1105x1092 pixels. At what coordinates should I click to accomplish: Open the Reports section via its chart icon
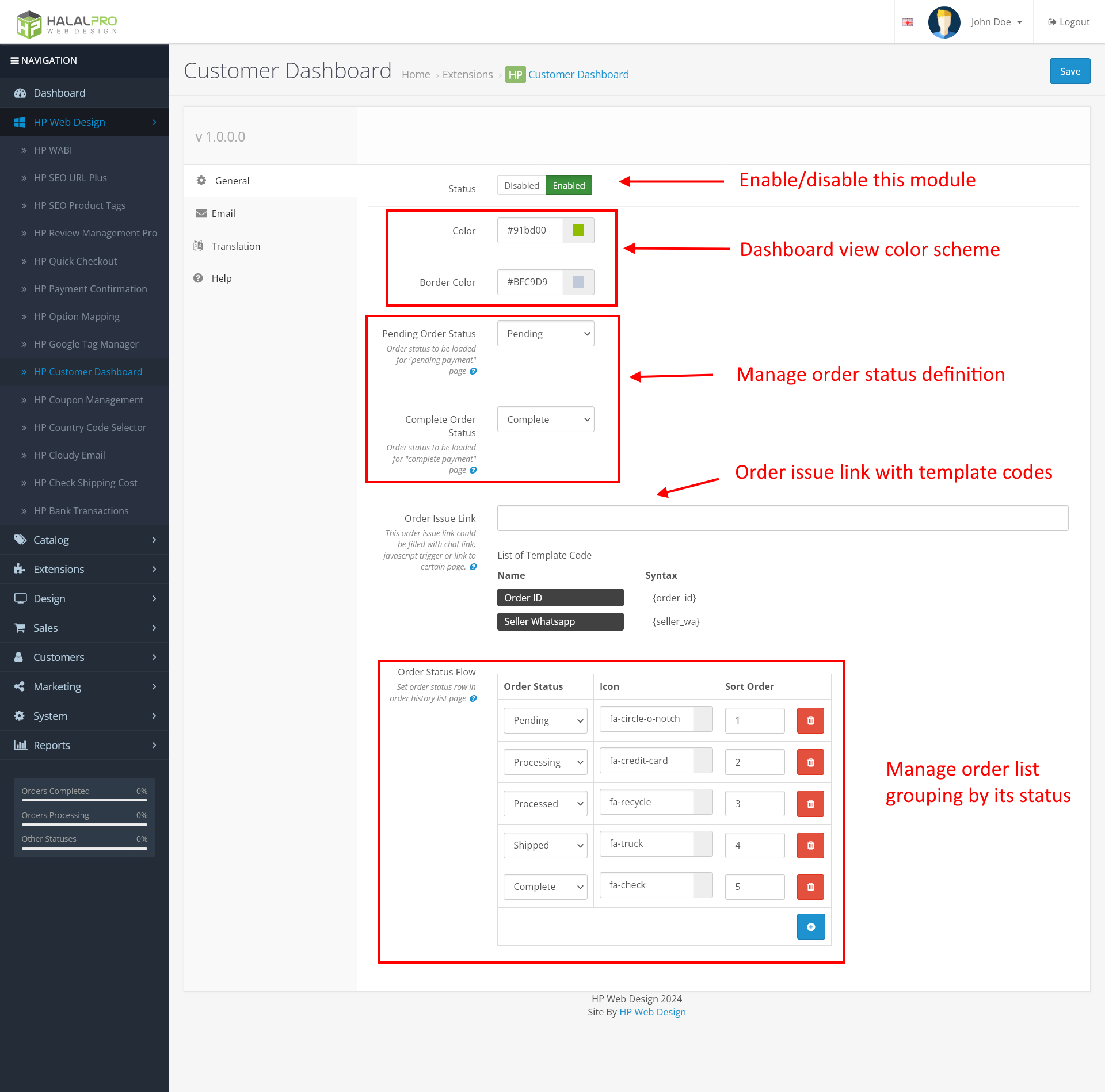click(x=21, y=744)
